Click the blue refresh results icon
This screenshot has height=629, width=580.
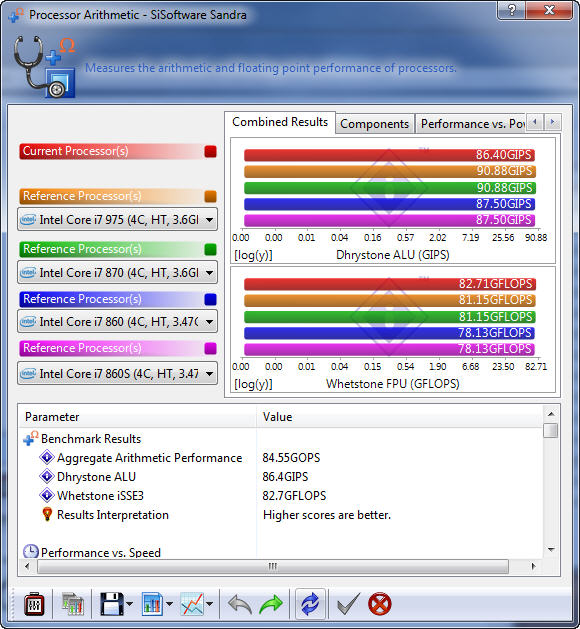click(x=310, y=604)
